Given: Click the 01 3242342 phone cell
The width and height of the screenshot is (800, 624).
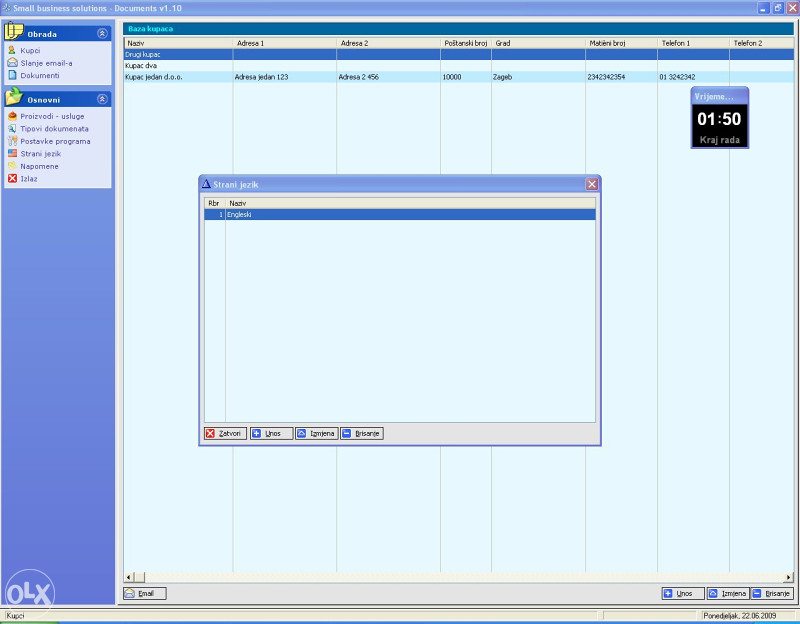Looking at the screenshot, I should tap(693, 77).
